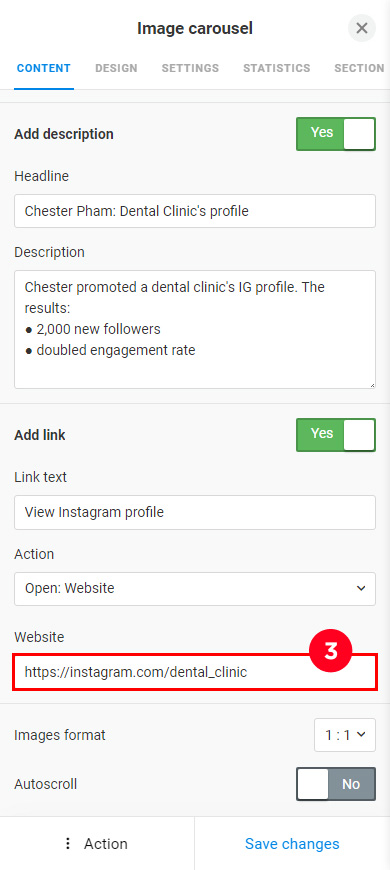Viewport: 390px width, 870px height.
Task: Switch to the DESIGN tab
Action: click(x=116, y=68)
